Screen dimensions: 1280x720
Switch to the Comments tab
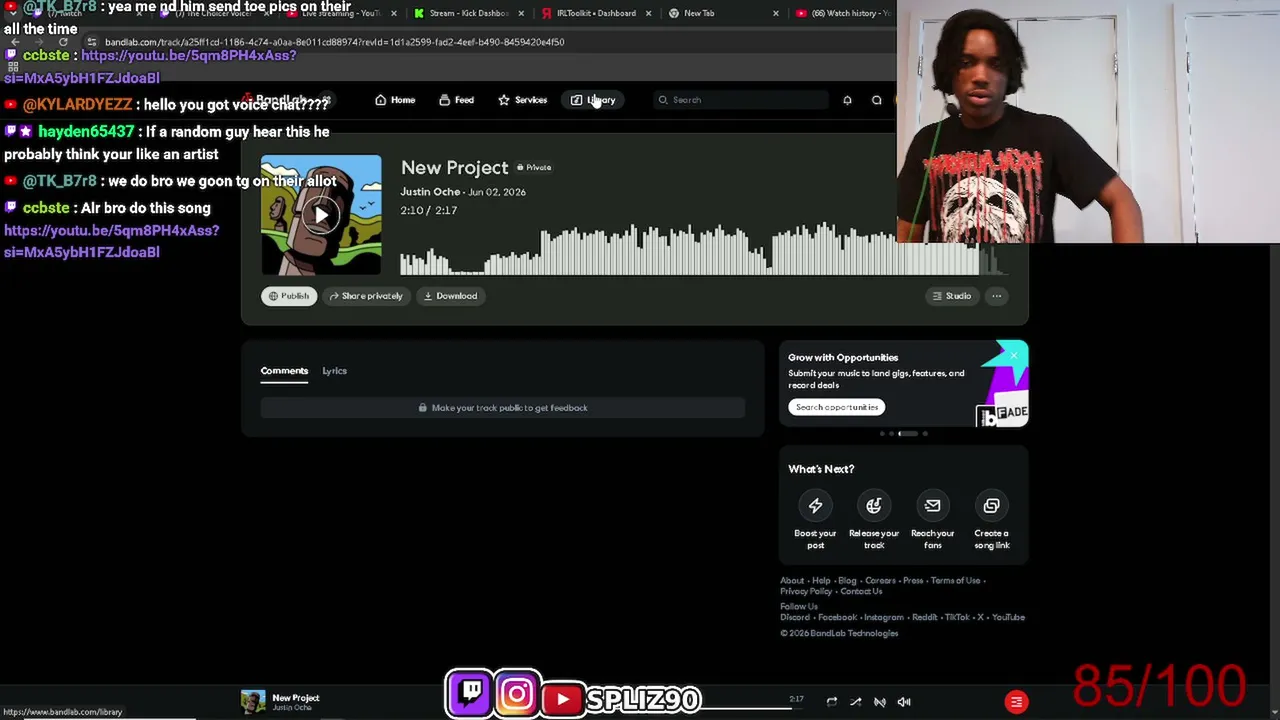tap(284, 371)
